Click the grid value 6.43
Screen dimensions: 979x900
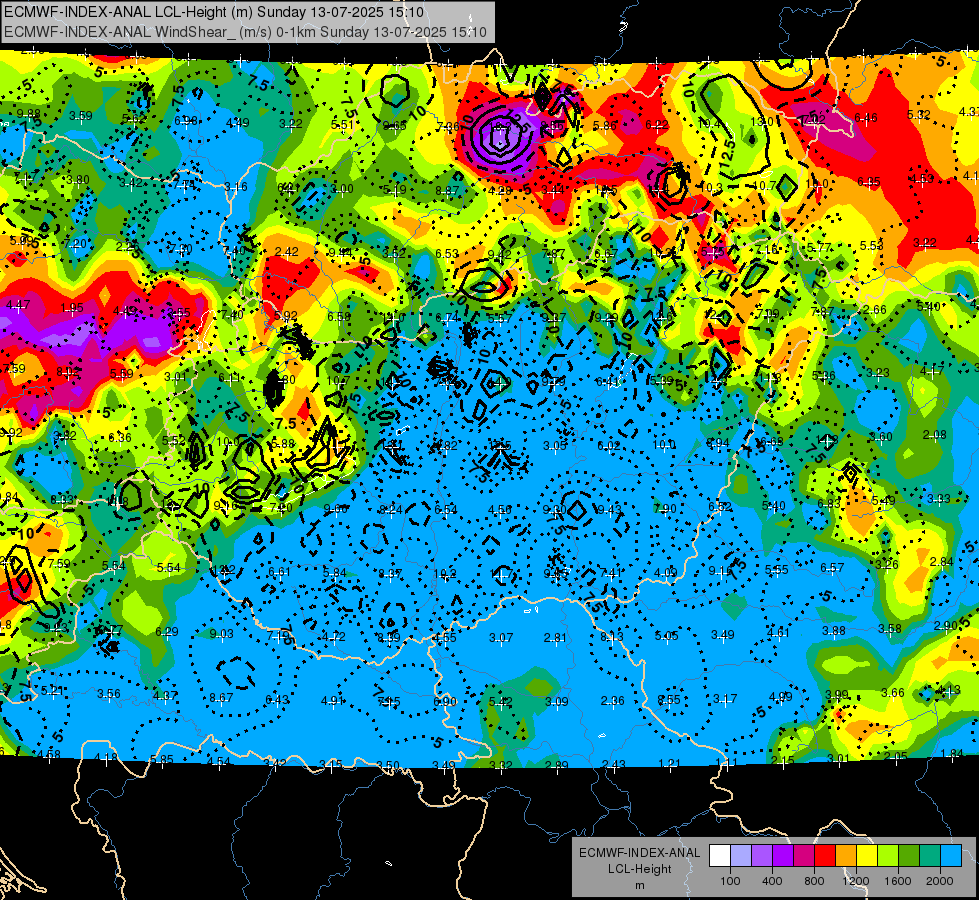(277, 699)
